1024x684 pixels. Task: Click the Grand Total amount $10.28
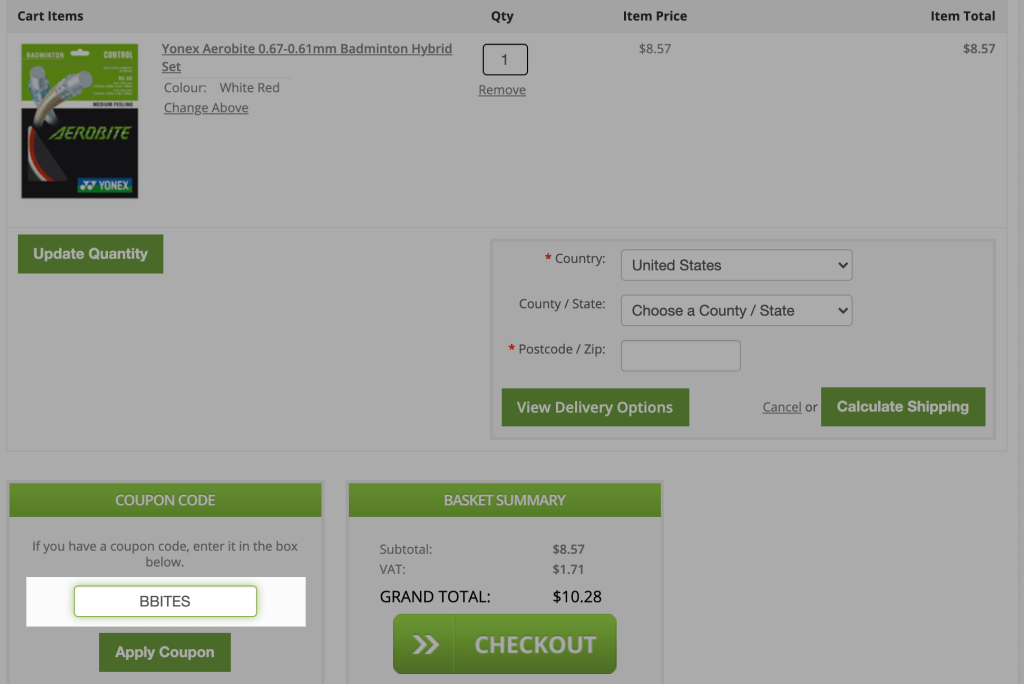(576, 598)
